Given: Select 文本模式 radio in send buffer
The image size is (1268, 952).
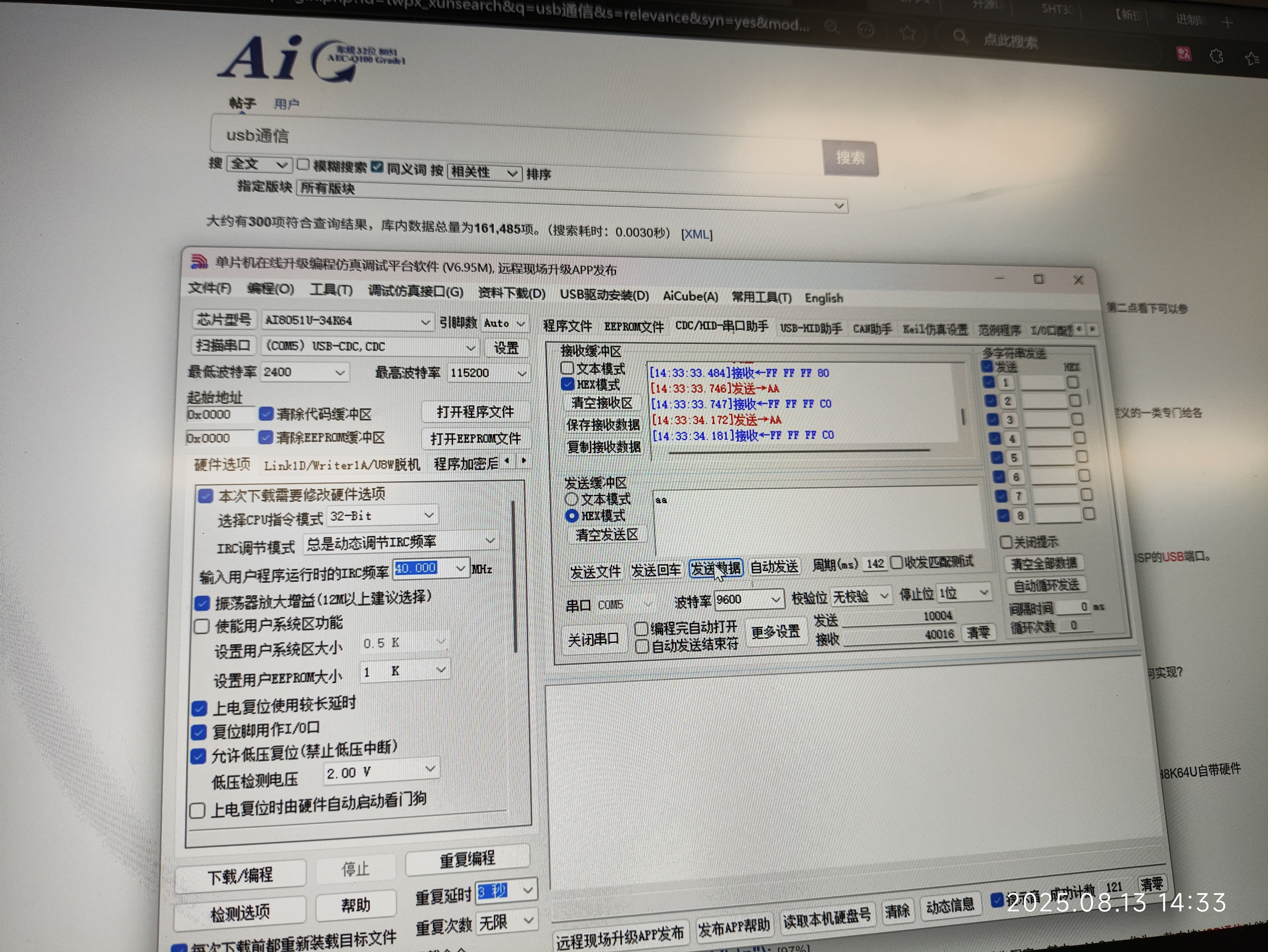Looking at the screenshot, I should (571, 499).
